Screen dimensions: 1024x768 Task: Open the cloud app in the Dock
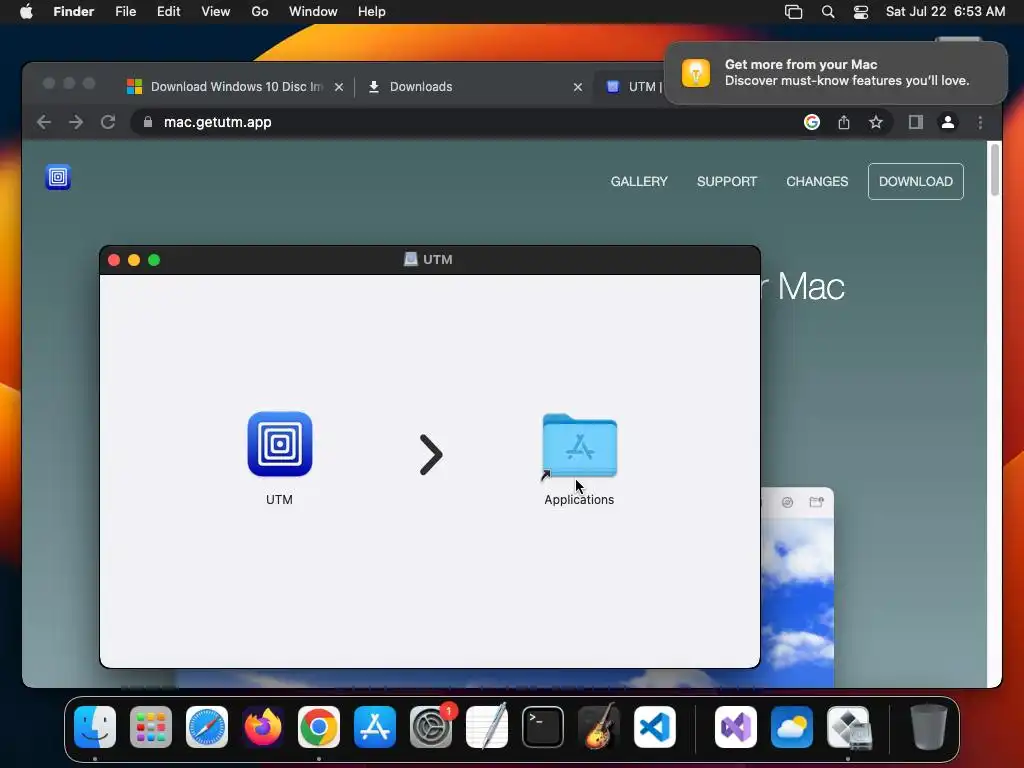pyautogui.click(x=792, y=727)
